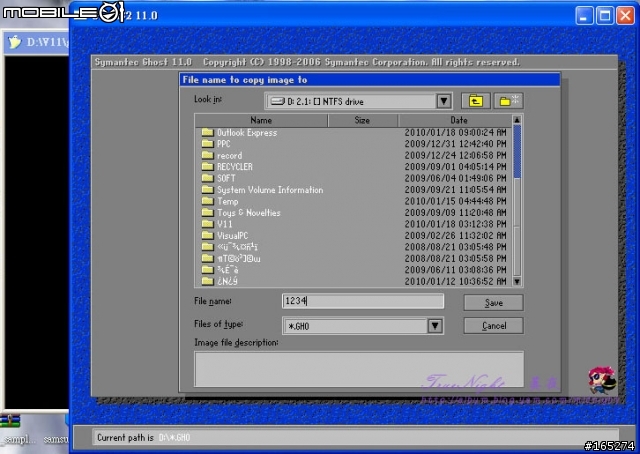This screenshot has width=640, height=454.
Task: Select the Outlook Express folder
Action: [x=239, y=132]
